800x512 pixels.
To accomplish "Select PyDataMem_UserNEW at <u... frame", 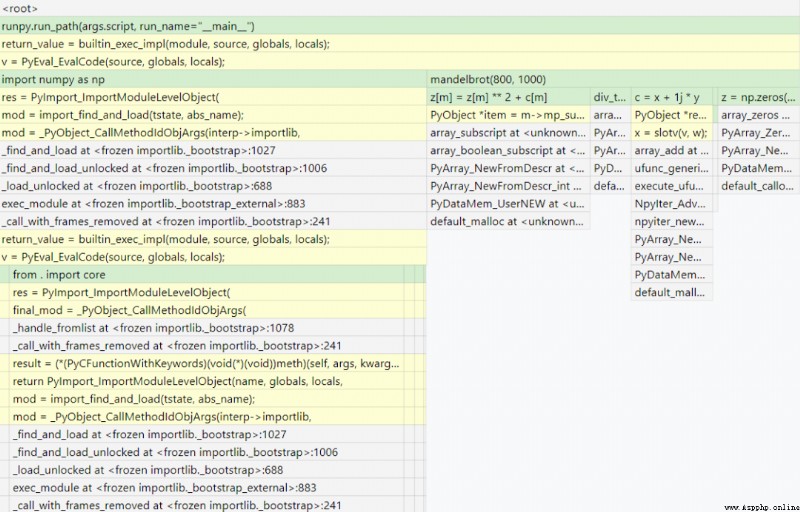I will 508,203.
